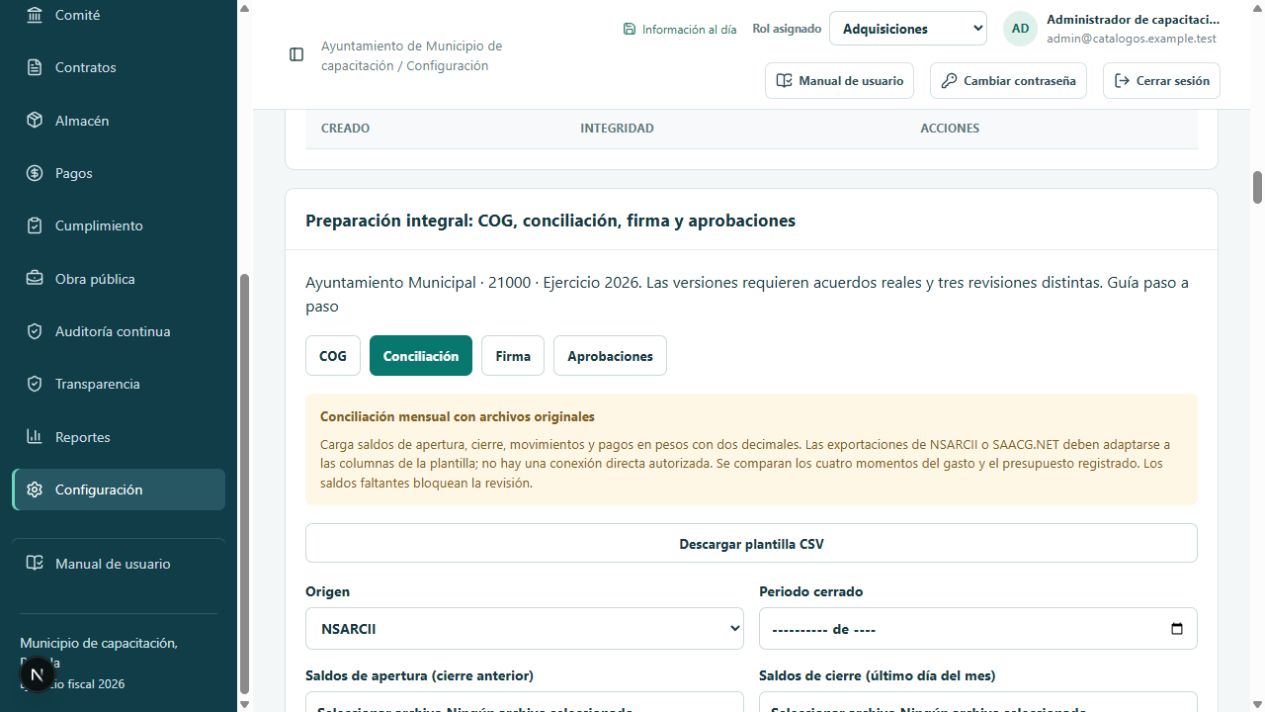The image size is (1265, 712).
Task: Click the round N logo badge
Action: [37, 675]
